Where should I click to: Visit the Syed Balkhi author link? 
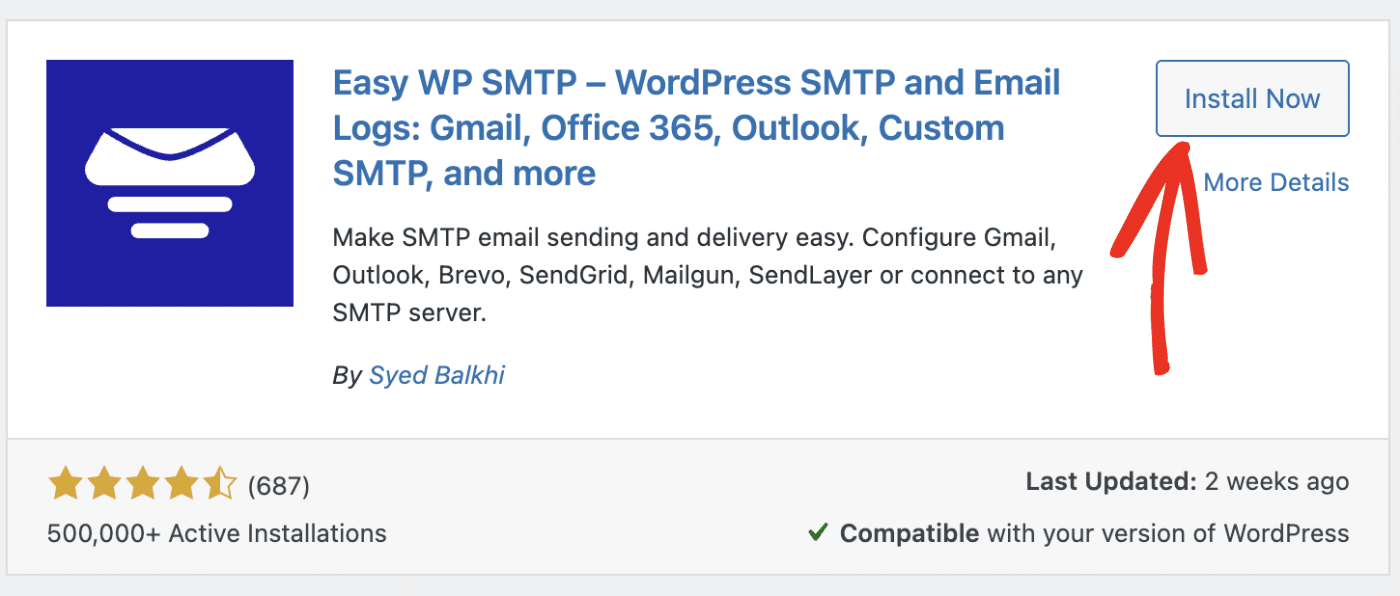[437, 375]
